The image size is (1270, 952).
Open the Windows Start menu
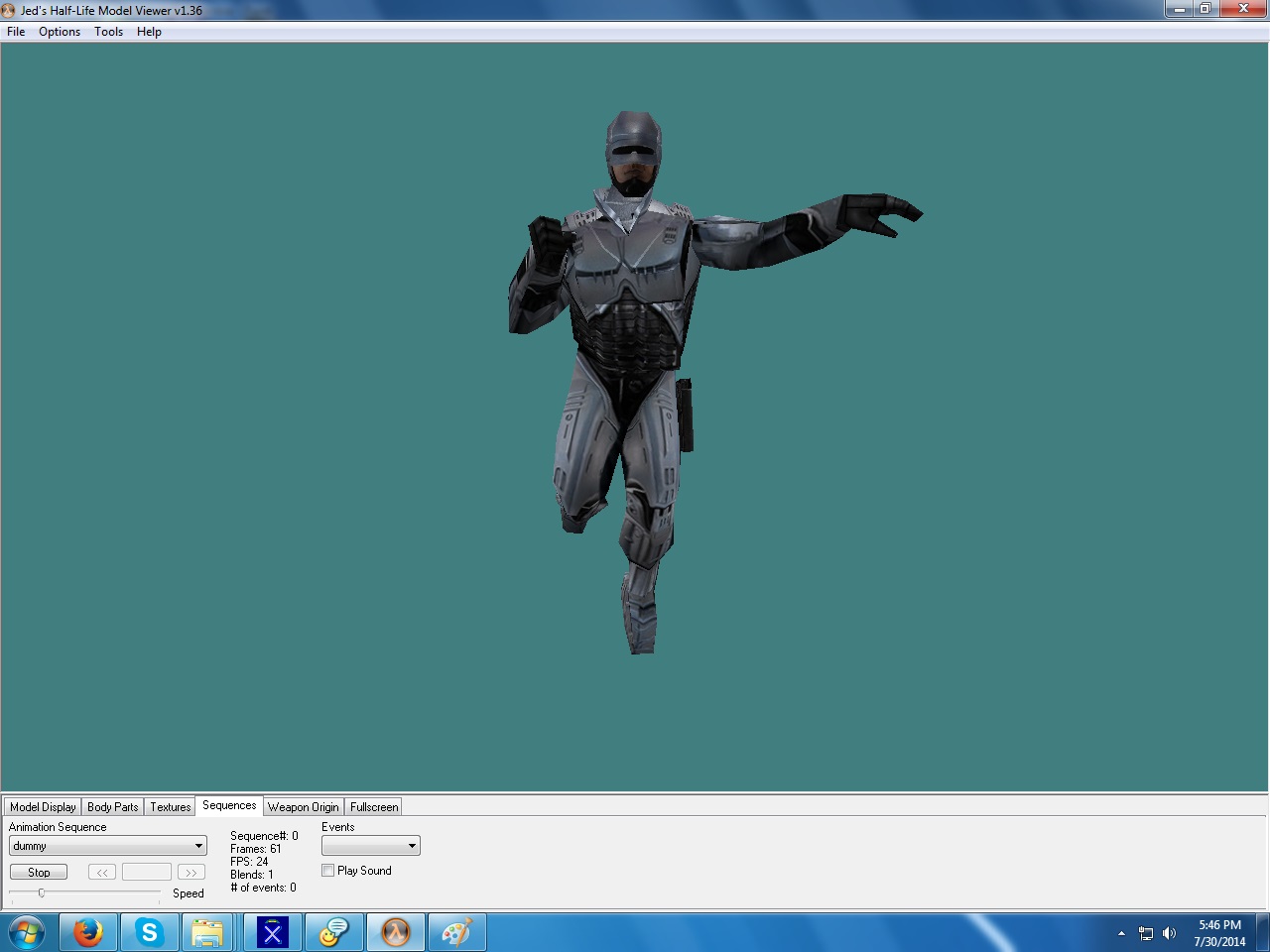[27, 933]
